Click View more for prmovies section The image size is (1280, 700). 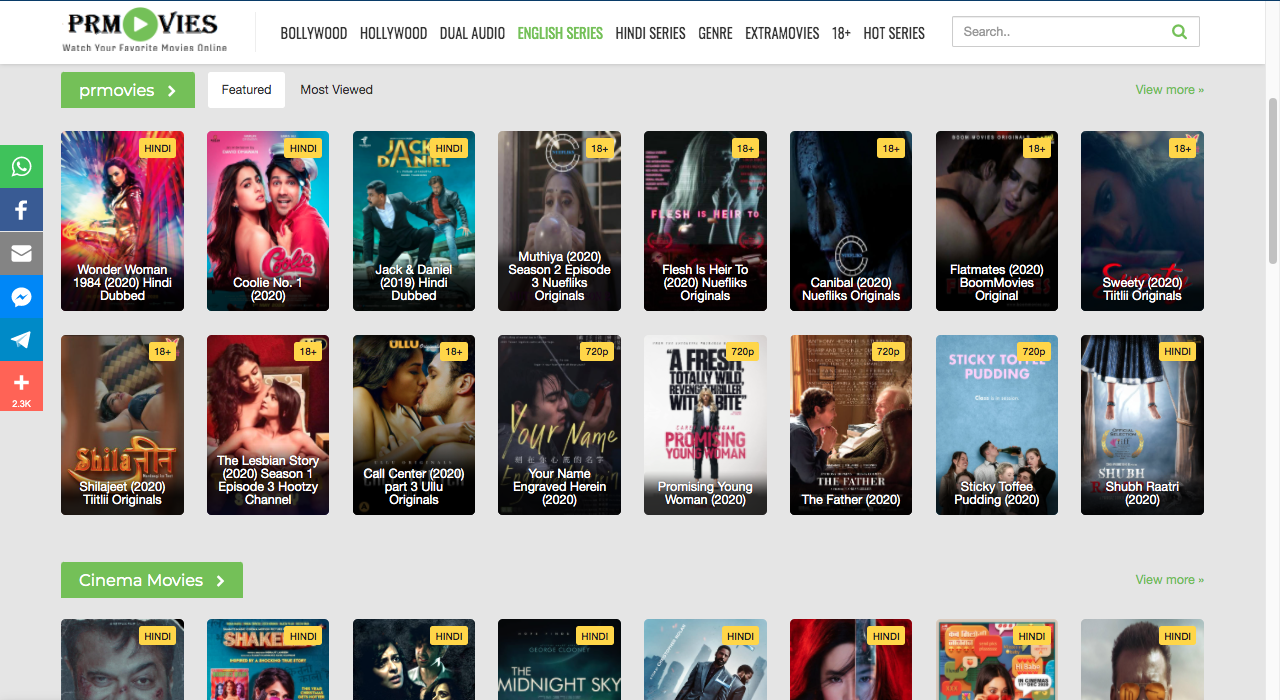click(x=1169, y=90)
